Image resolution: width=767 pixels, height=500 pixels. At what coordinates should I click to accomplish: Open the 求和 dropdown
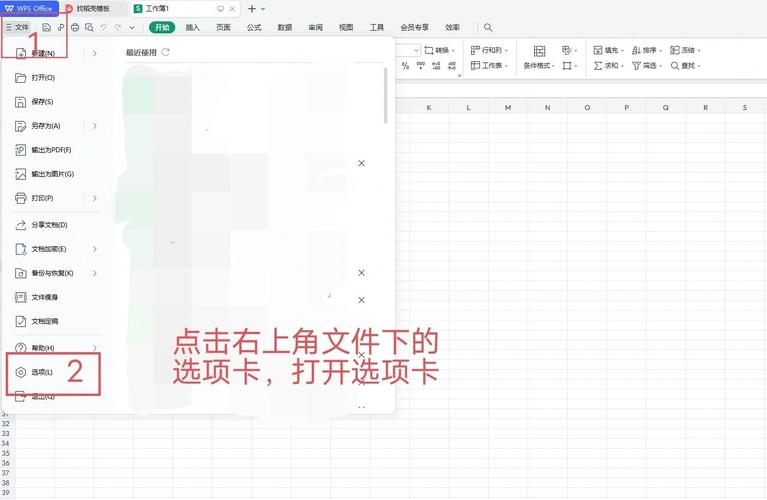pos(609,66)
